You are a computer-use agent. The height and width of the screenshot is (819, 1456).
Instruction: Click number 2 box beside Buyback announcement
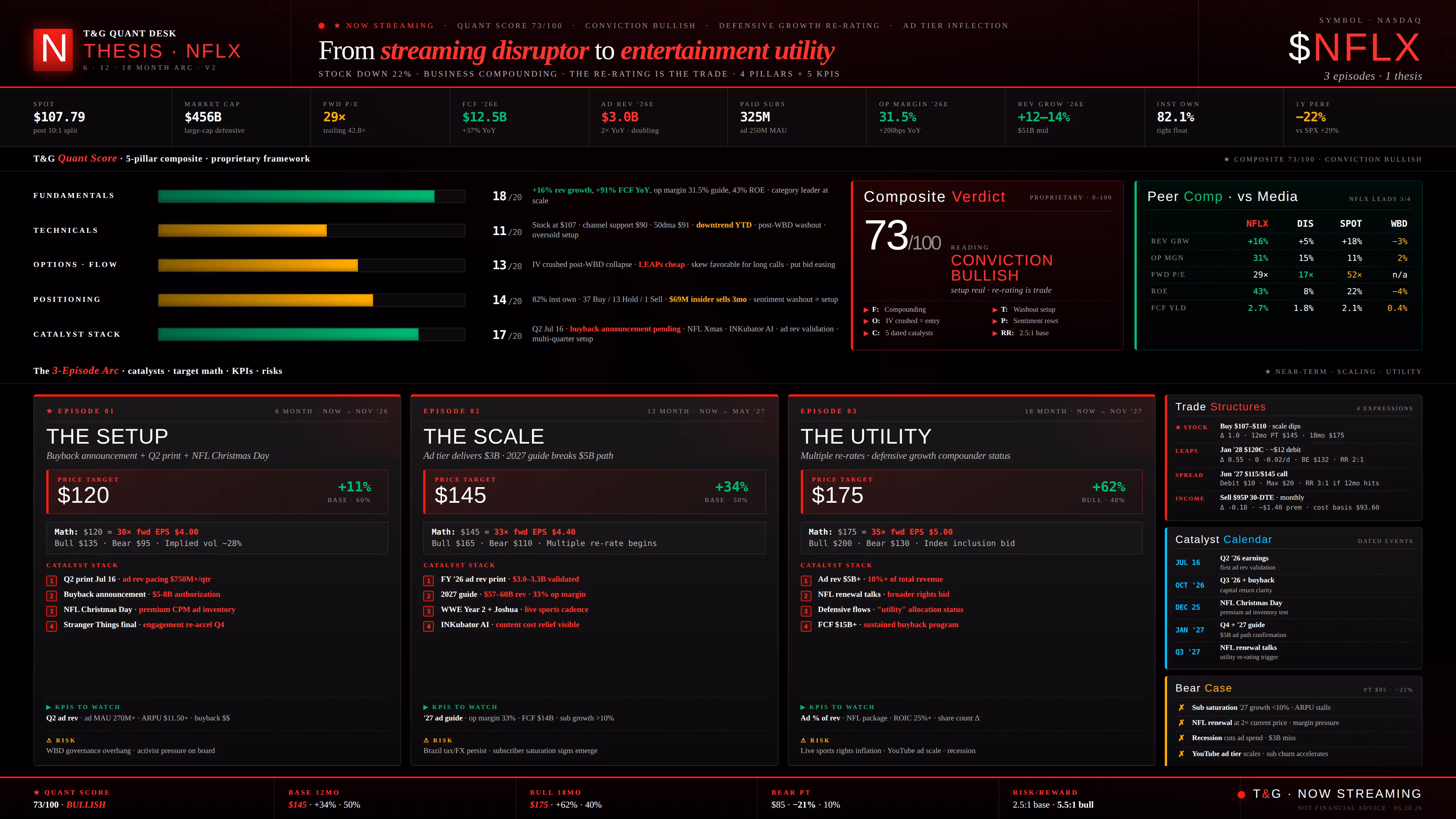pyautogui.click(x=52, y=596)
